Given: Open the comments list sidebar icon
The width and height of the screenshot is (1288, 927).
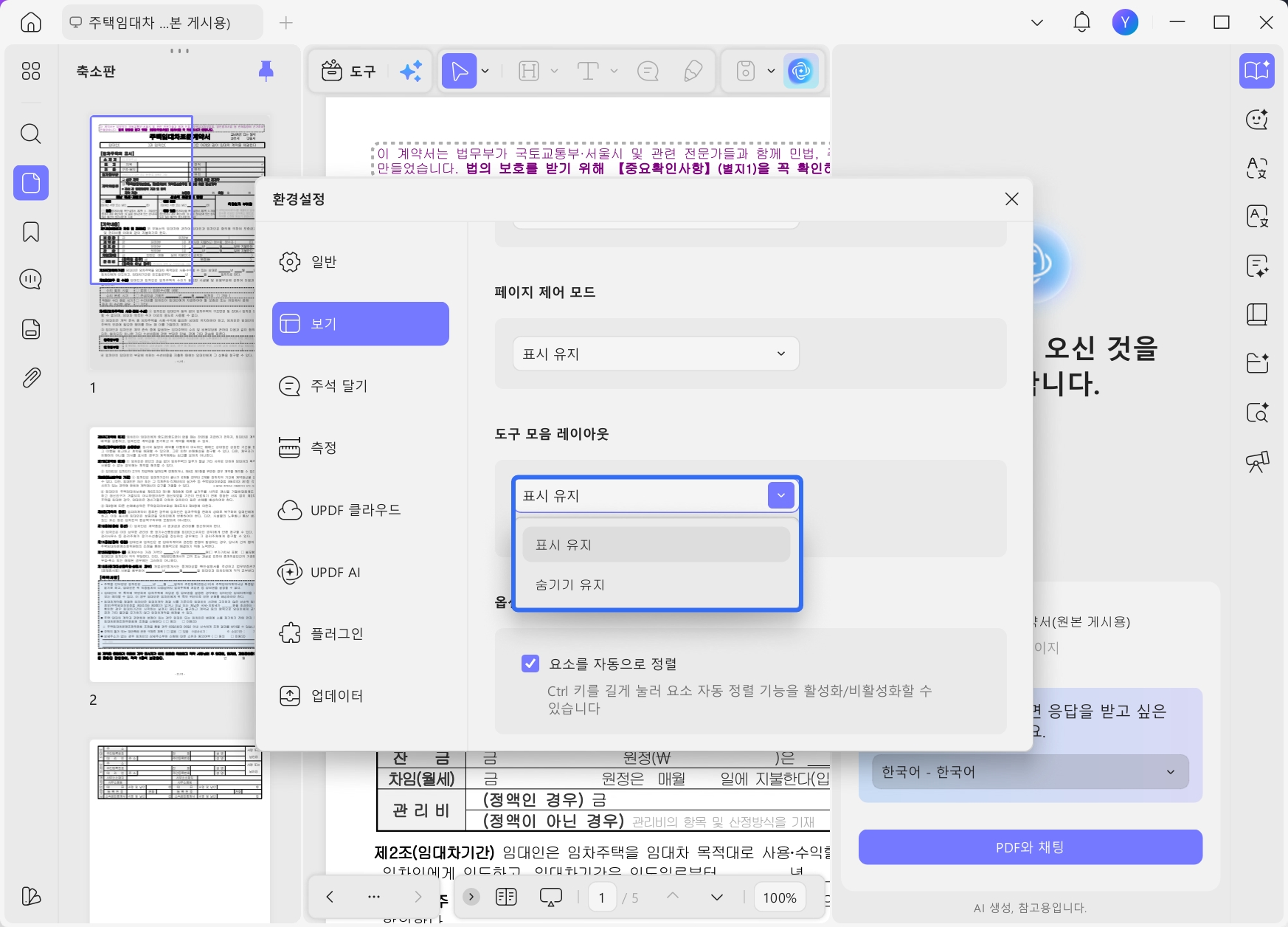Looking at the screenshot, I should point(31,280).
